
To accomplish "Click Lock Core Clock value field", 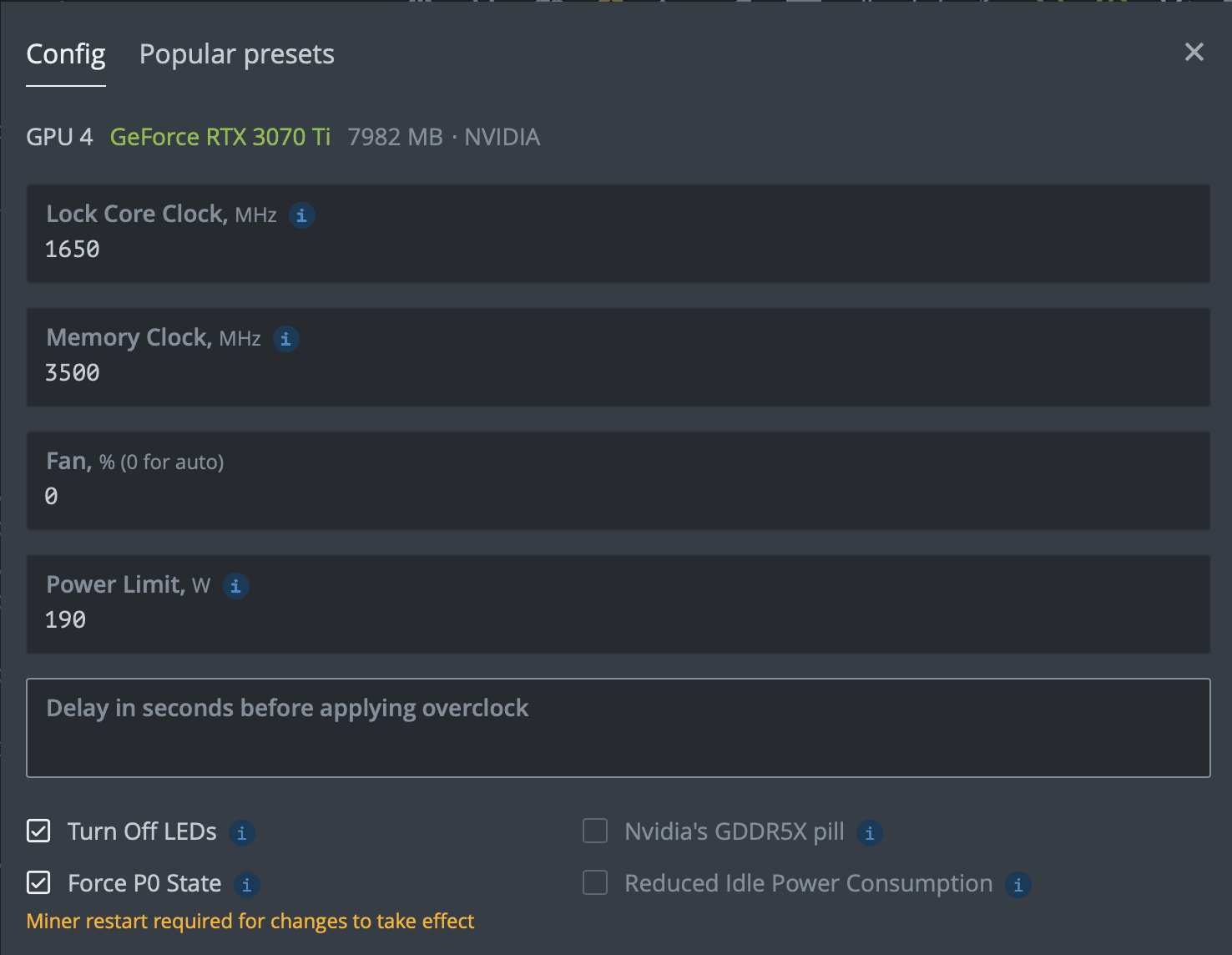I will 619,234.
